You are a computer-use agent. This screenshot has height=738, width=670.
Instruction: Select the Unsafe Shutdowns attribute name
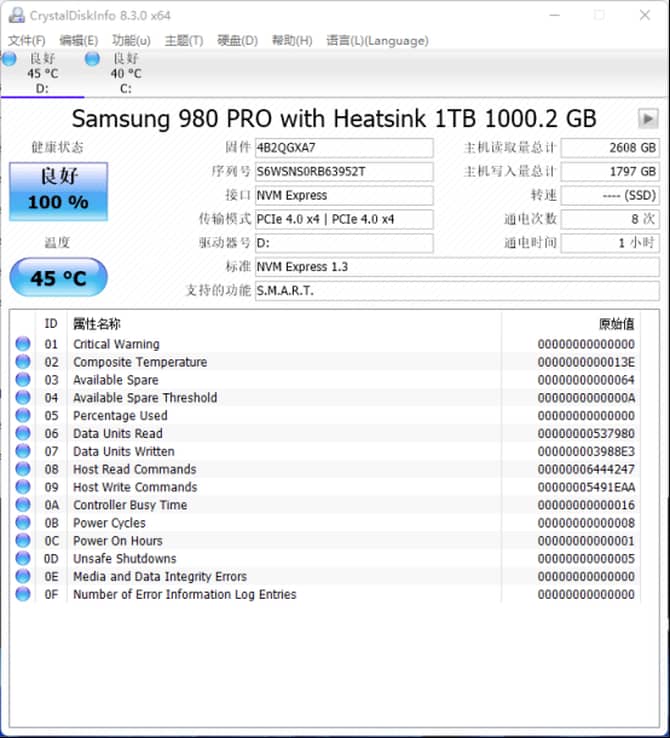tap(125, 559)
